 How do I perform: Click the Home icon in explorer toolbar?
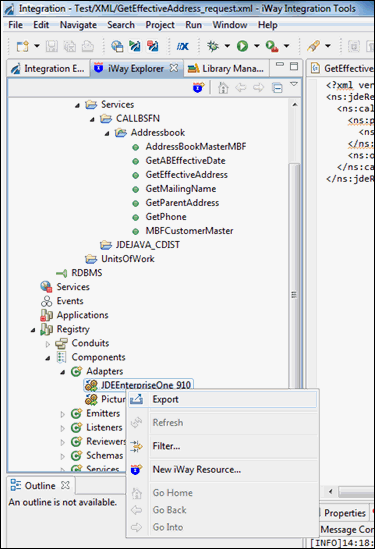(x=223, y=88)
